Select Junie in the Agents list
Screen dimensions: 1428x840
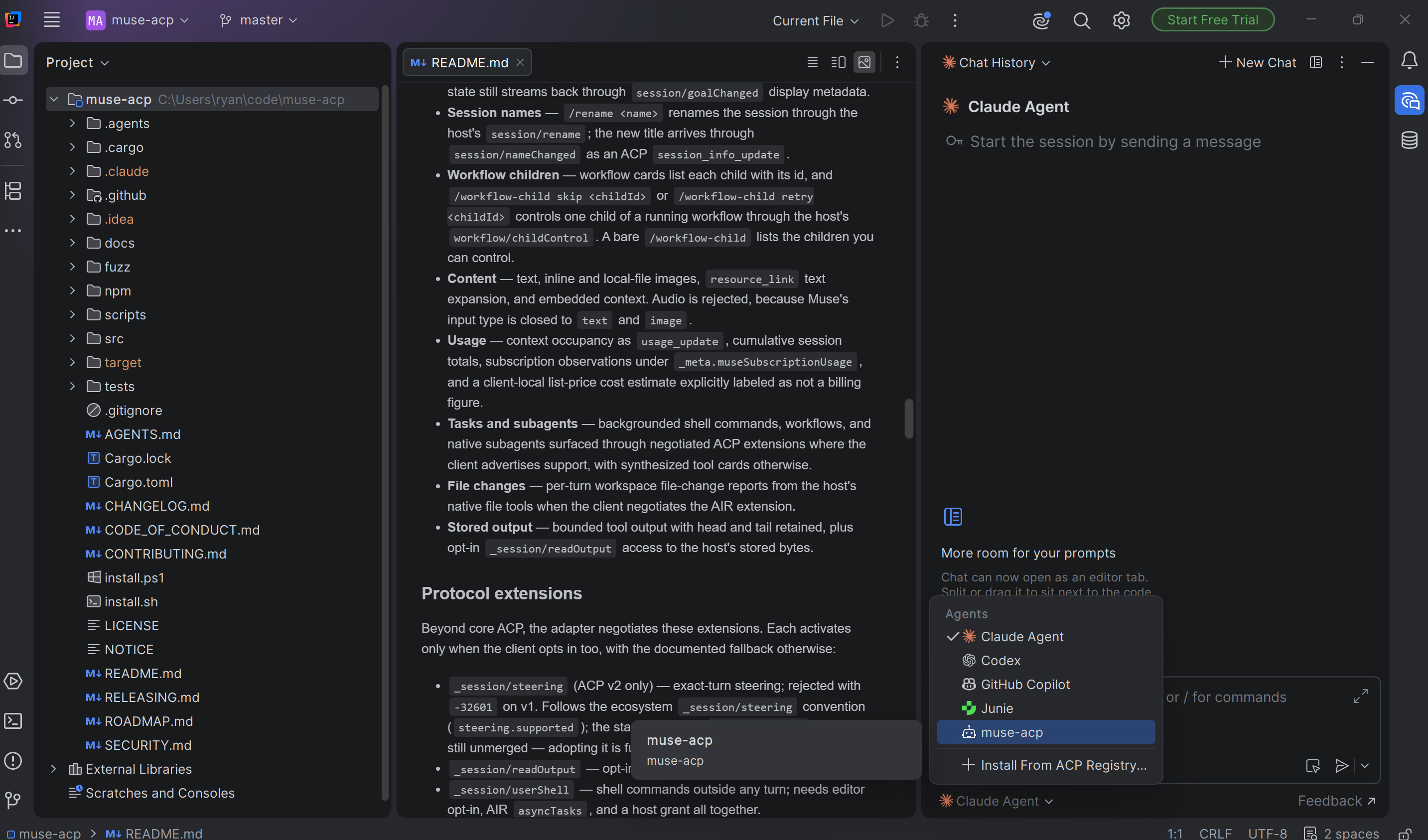click(x=1046, y=708)
